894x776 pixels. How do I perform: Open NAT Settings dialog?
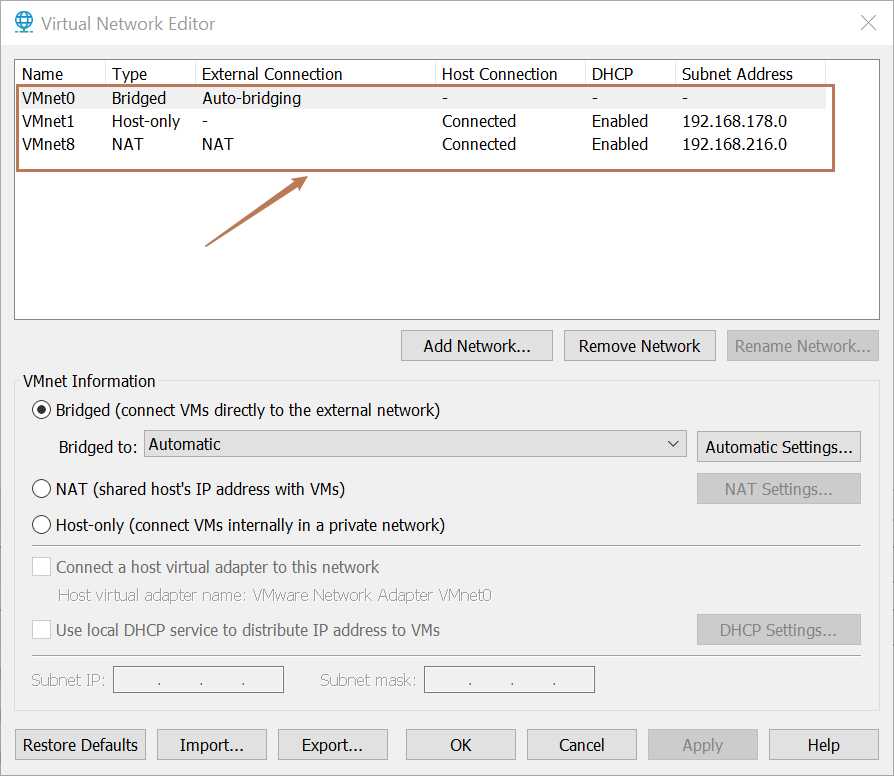(778, 489)
